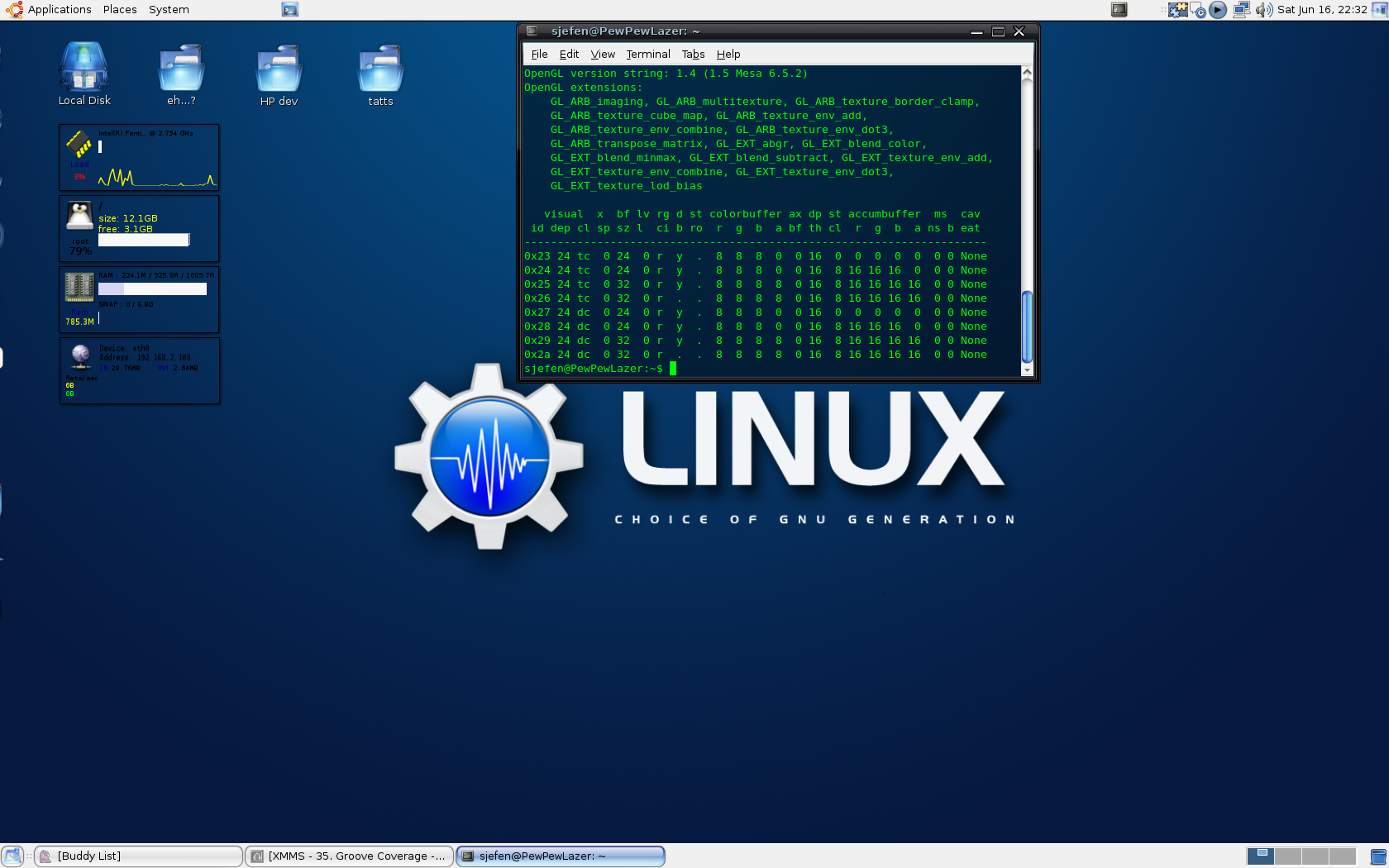Open Edit menu in terminal
Viewport: 1389px width, 868px height.
[569, 55]
